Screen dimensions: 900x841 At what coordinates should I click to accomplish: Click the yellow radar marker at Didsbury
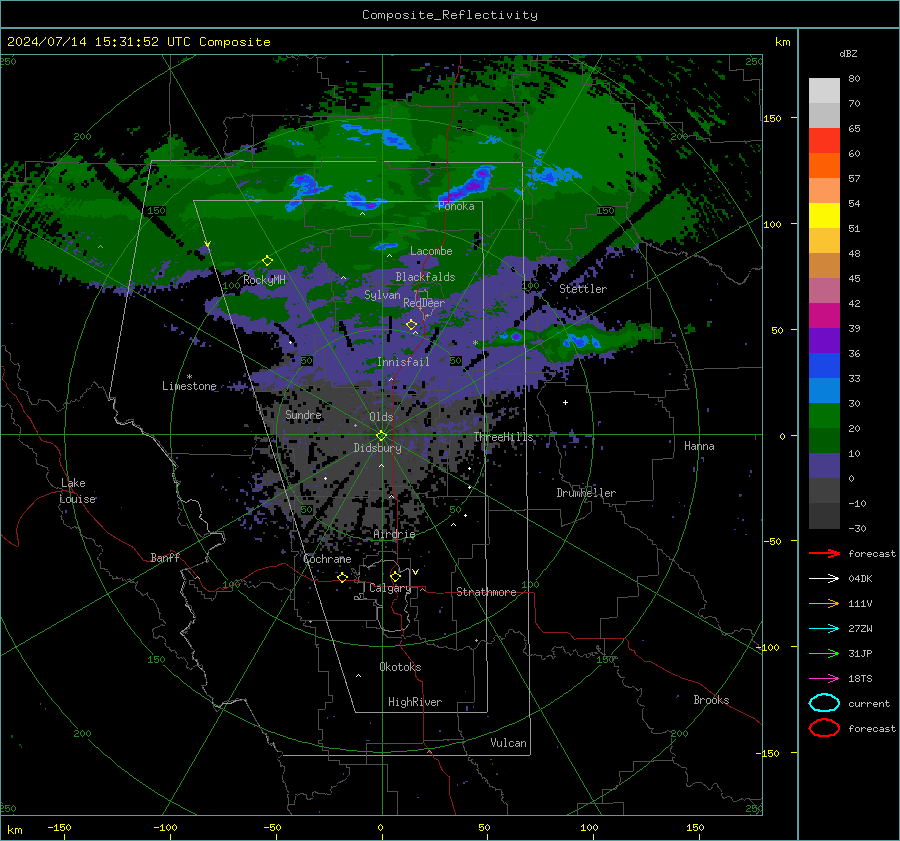381,436
